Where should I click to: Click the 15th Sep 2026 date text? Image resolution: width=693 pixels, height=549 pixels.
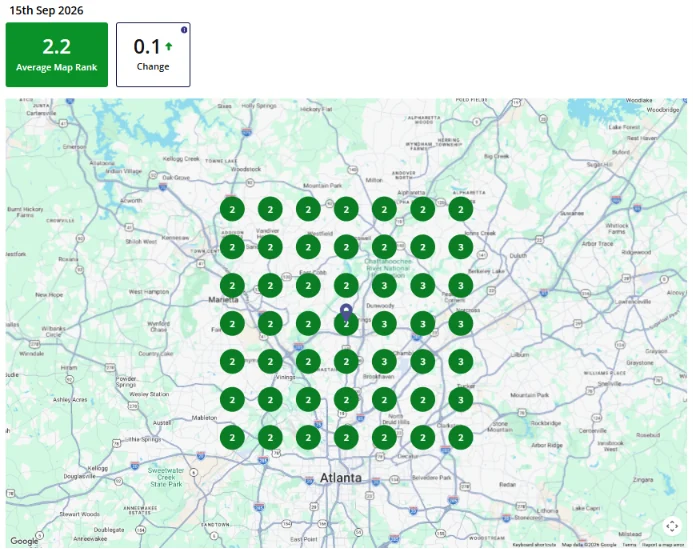[x=46, y=11]
